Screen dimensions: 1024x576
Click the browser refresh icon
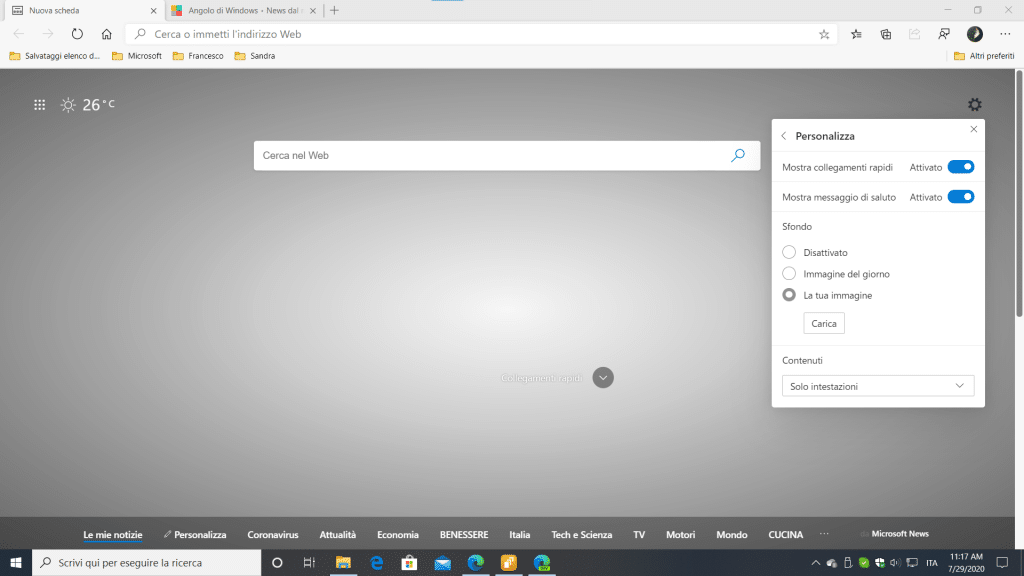pos(77,34)
